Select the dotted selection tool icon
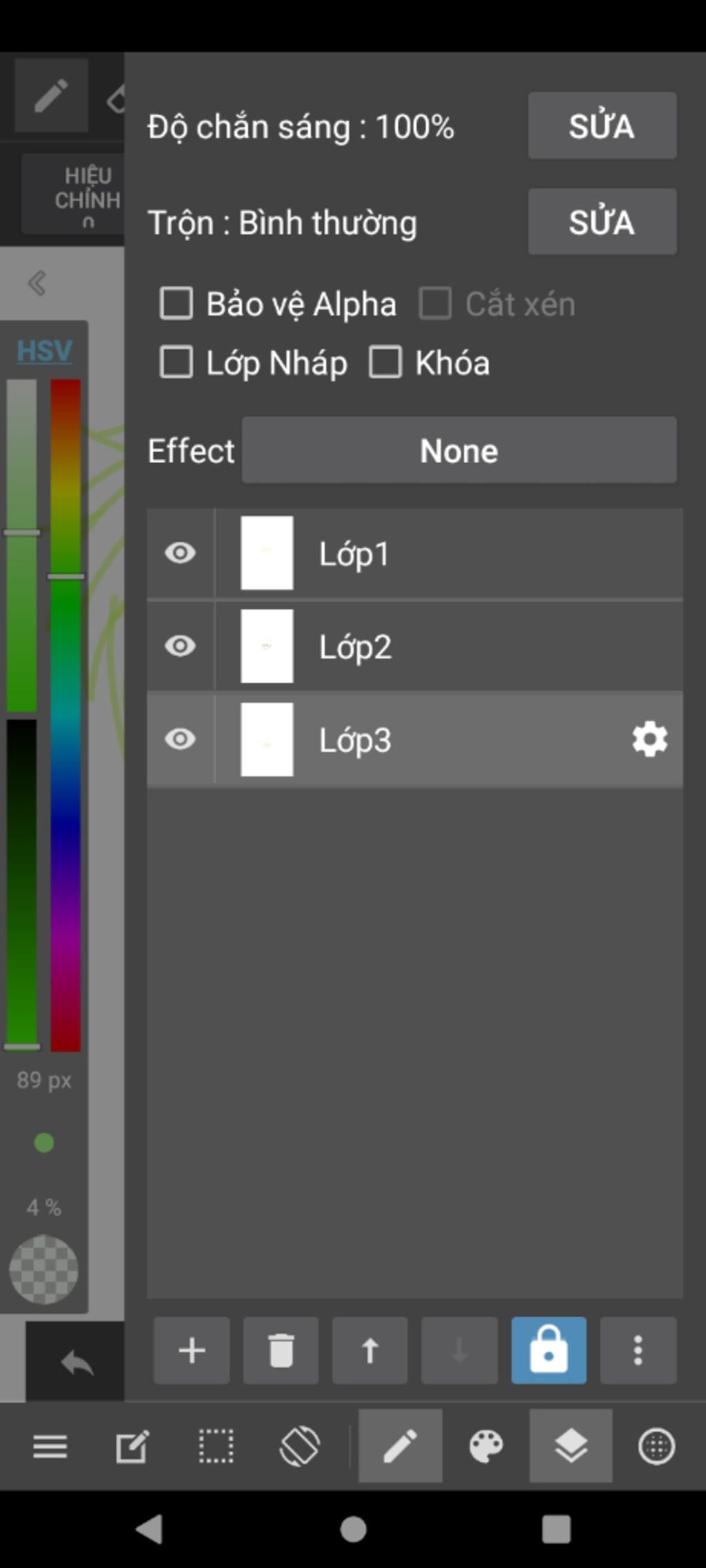 tap(216, 1446)
